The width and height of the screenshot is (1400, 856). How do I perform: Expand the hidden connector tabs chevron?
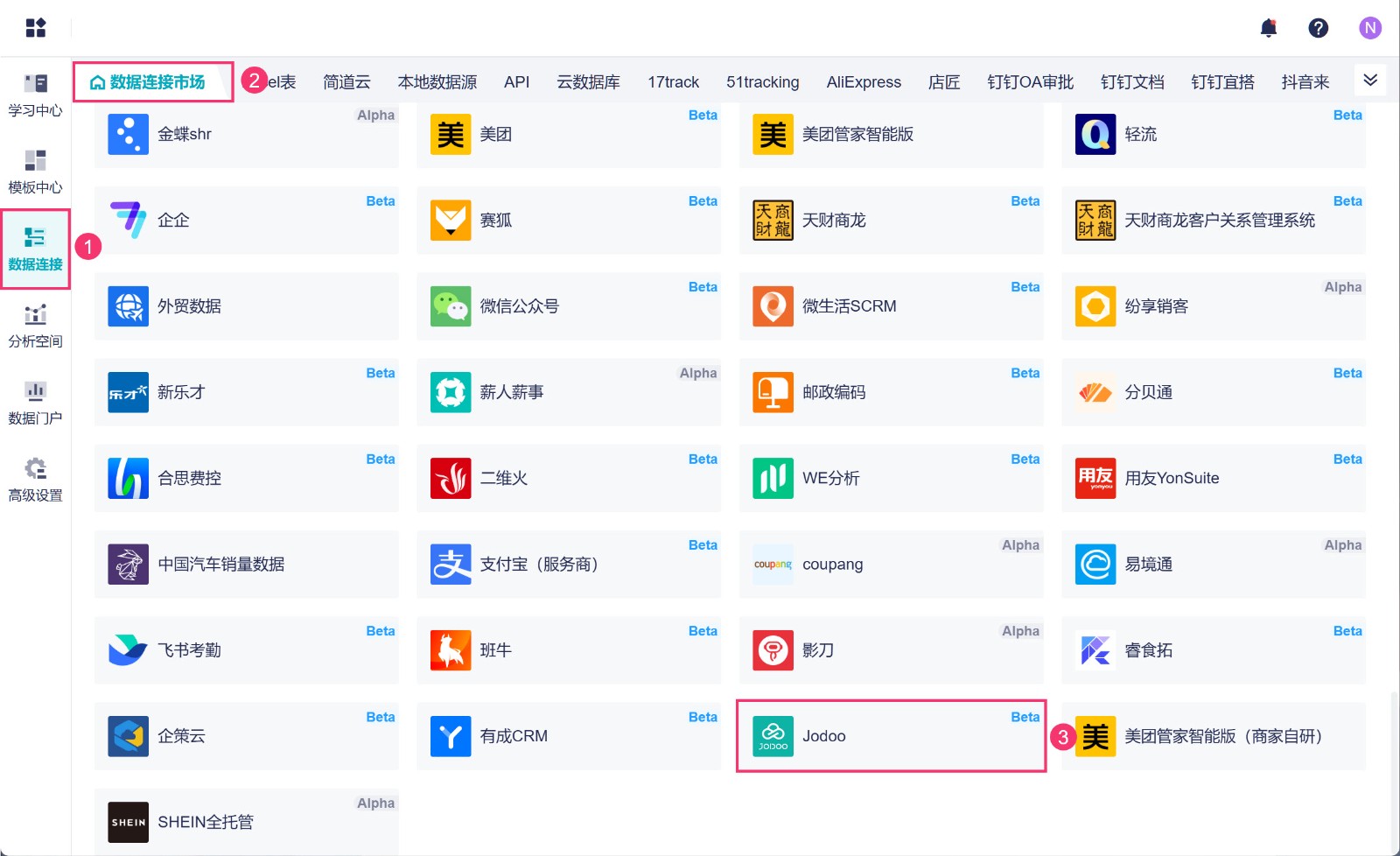[x=1370, y=81]
